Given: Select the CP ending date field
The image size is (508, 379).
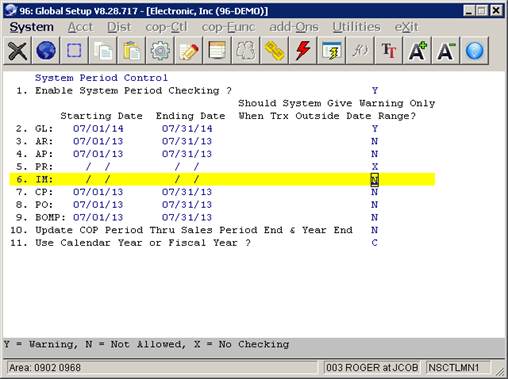Looking at the screenshot, I should point(187,192).
